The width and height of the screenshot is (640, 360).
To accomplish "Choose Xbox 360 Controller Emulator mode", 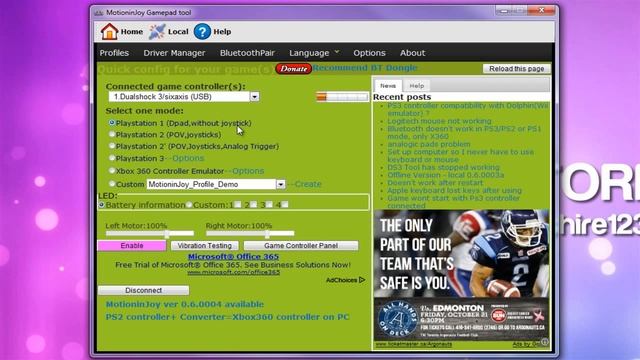I will [x=111, y=171].
